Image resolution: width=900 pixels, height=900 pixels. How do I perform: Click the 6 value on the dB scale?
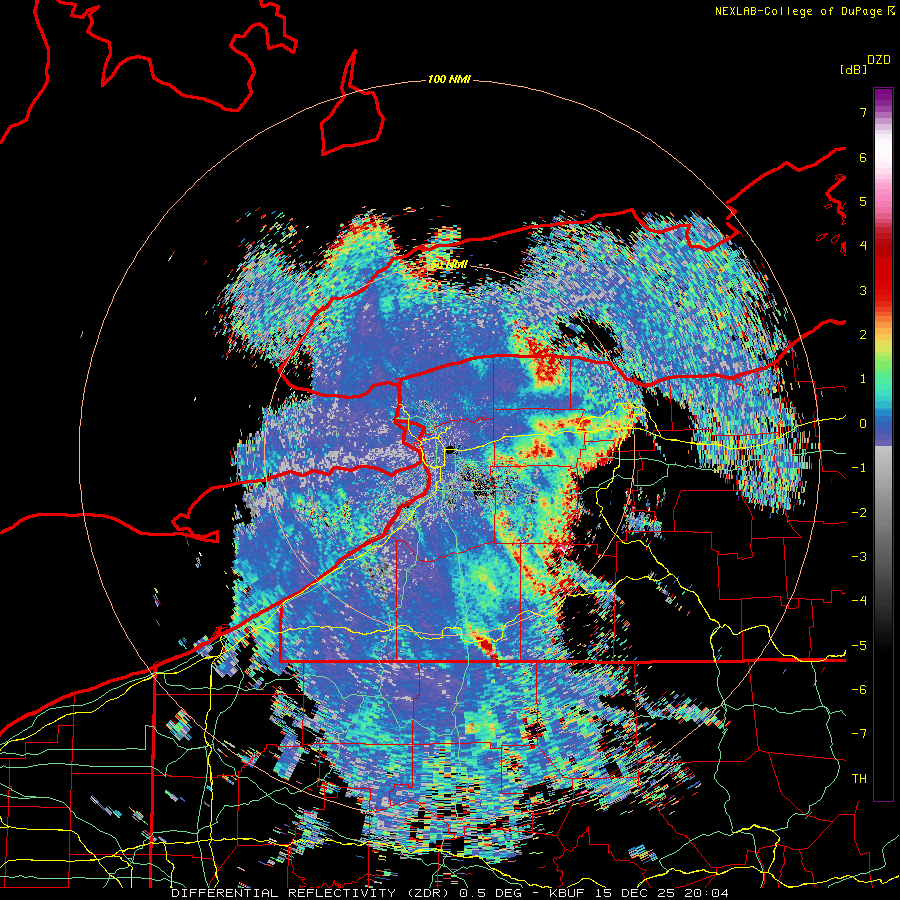click(863, 157)
